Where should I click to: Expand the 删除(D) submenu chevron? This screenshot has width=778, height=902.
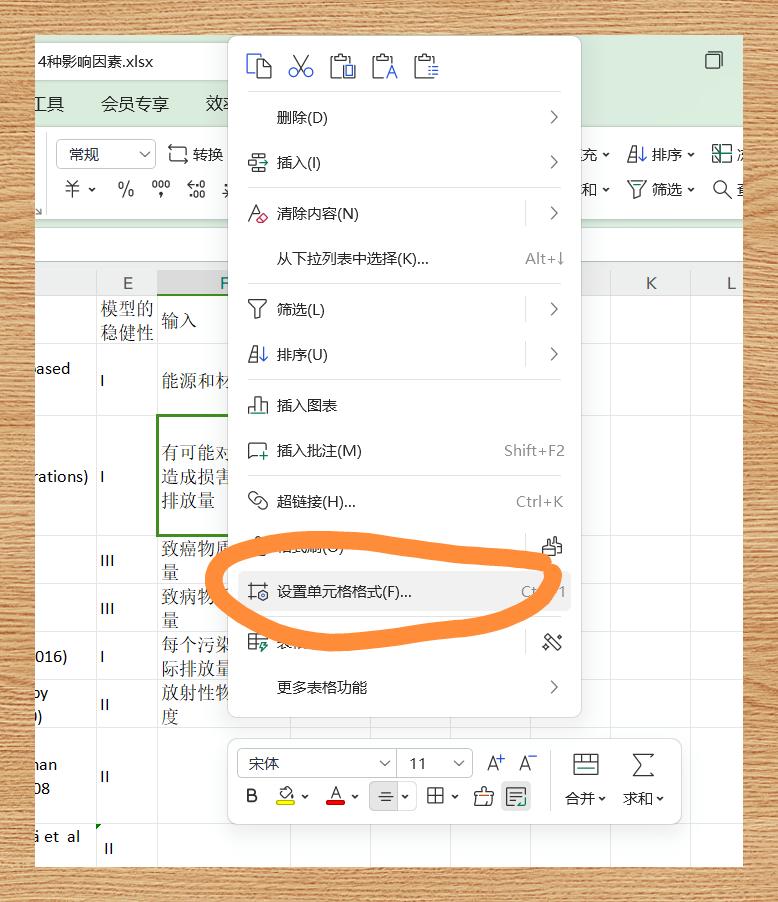554,117
